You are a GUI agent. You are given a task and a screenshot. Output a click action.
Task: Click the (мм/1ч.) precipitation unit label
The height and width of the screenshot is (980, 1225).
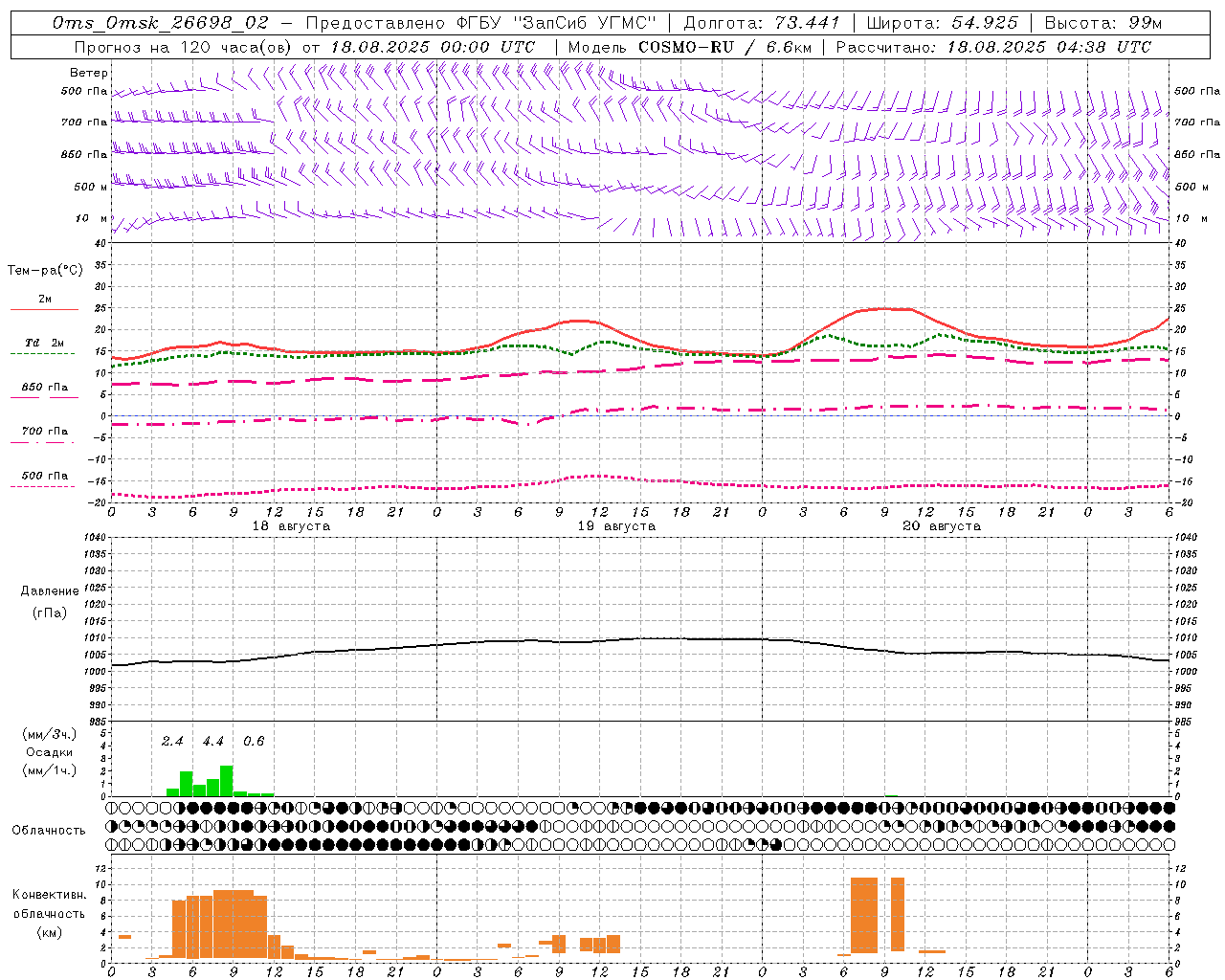(50, 769)
